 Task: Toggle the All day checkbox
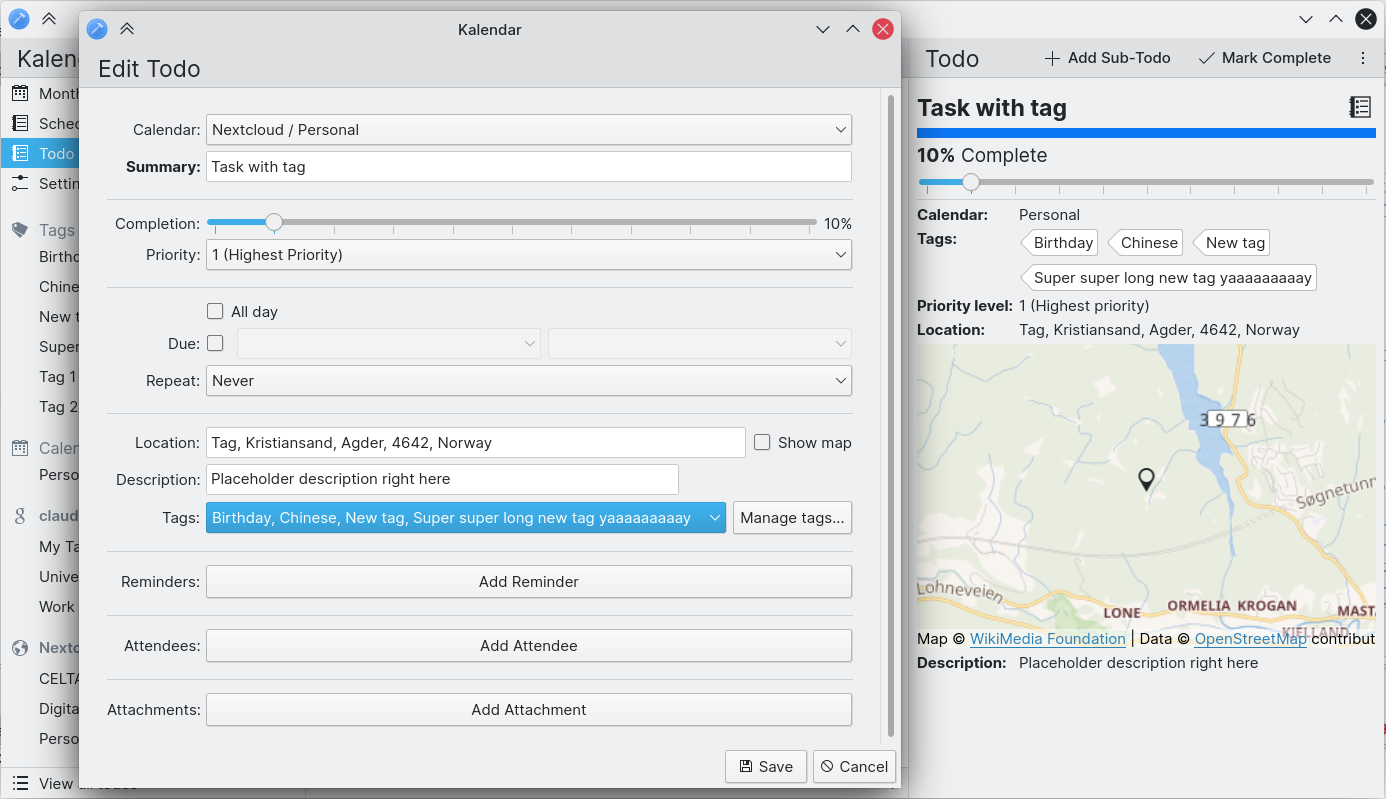[215, 311]
